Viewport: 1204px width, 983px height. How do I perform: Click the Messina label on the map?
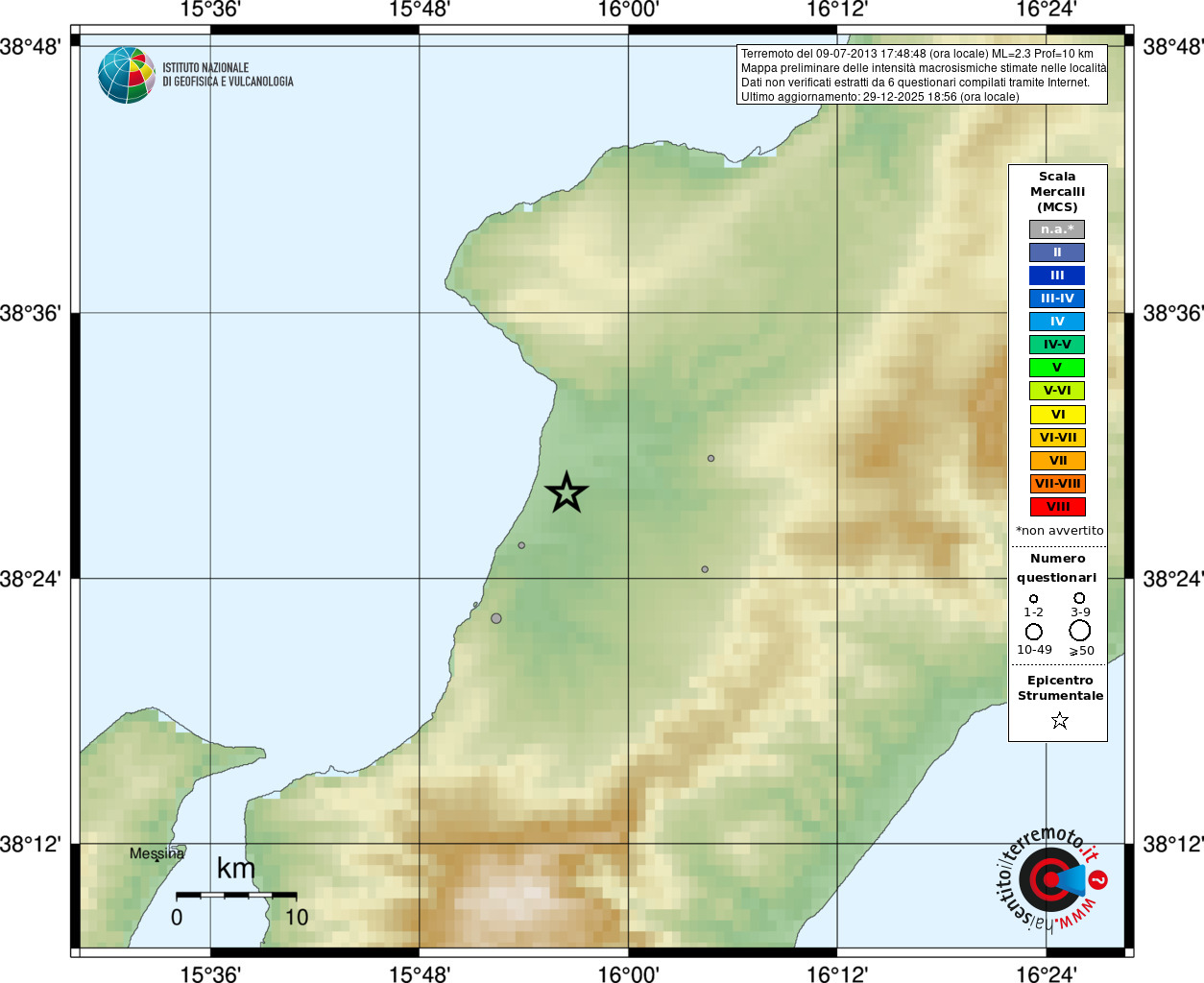click(x=157, y=853)
